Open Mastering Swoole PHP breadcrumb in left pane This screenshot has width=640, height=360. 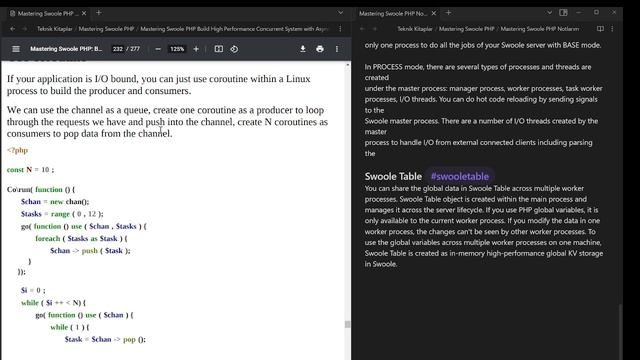click(x=106, y=29)
